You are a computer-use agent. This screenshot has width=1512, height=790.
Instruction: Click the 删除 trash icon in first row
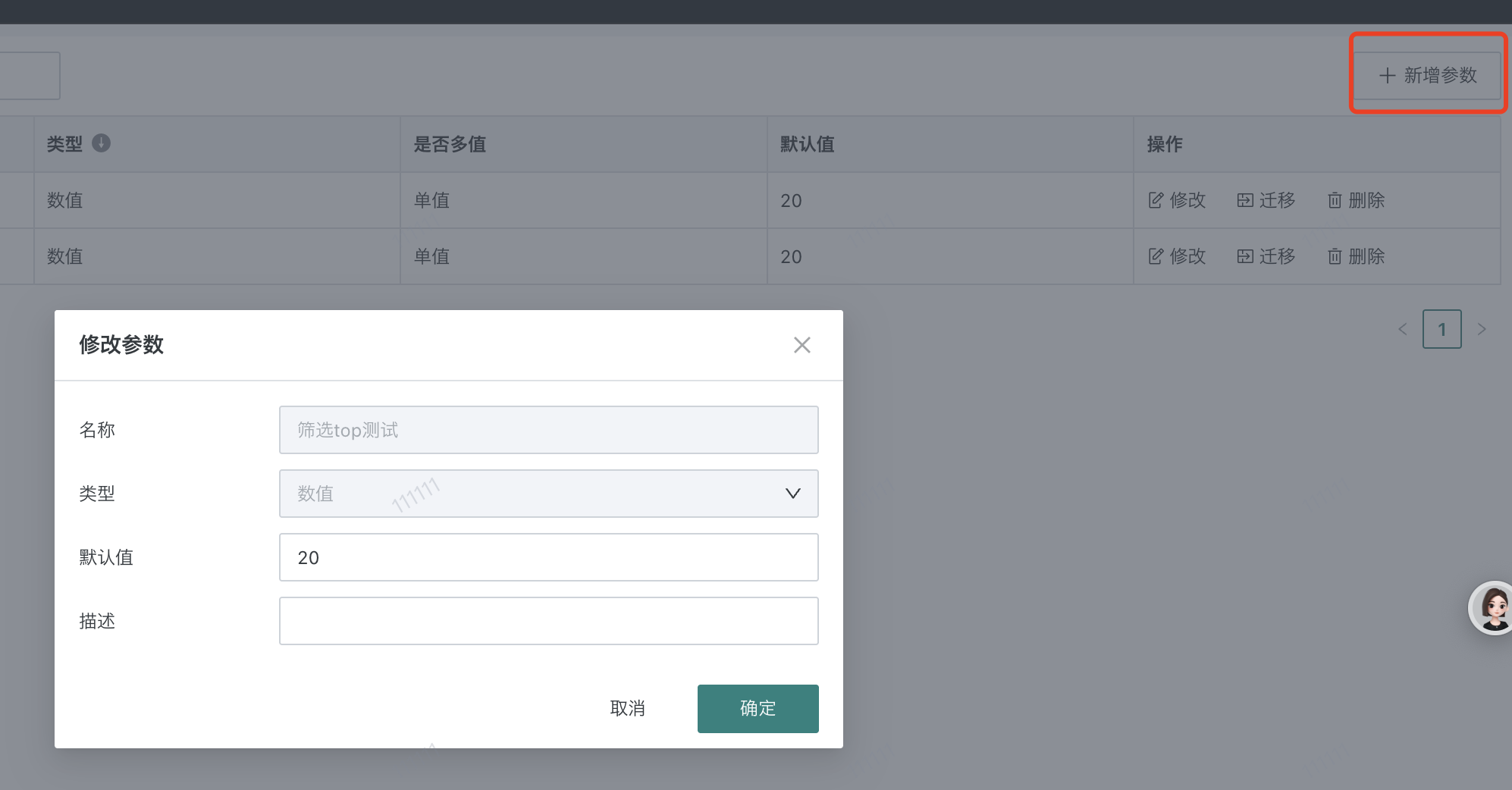[x=1335, y=200]
